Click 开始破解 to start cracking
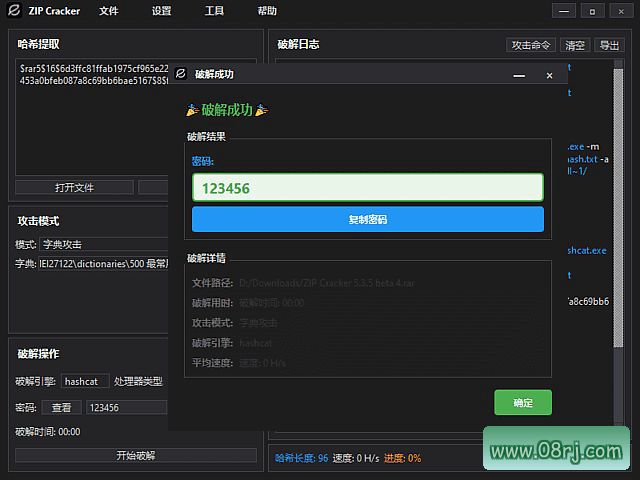Viewport: 640px width, 480px height. [x=136, y=455]
